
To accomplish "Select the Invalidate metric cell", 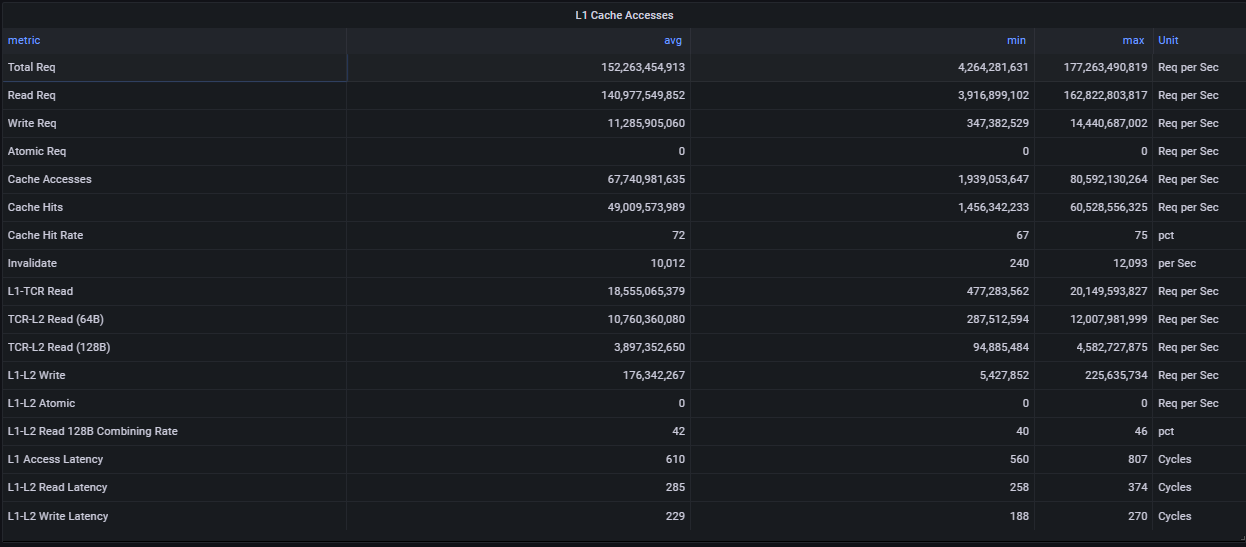I will [x=175, y=263].
